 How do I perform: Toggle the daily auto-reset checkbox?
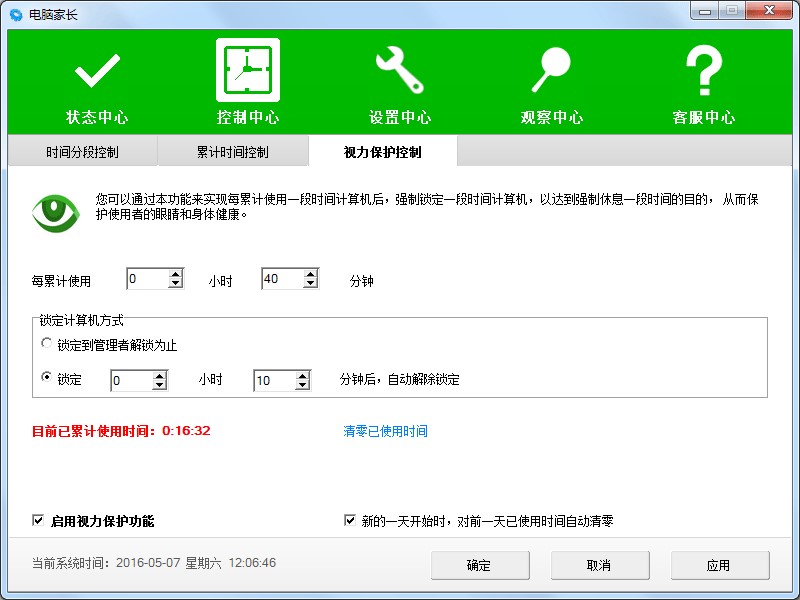click(x=349, y=521)
